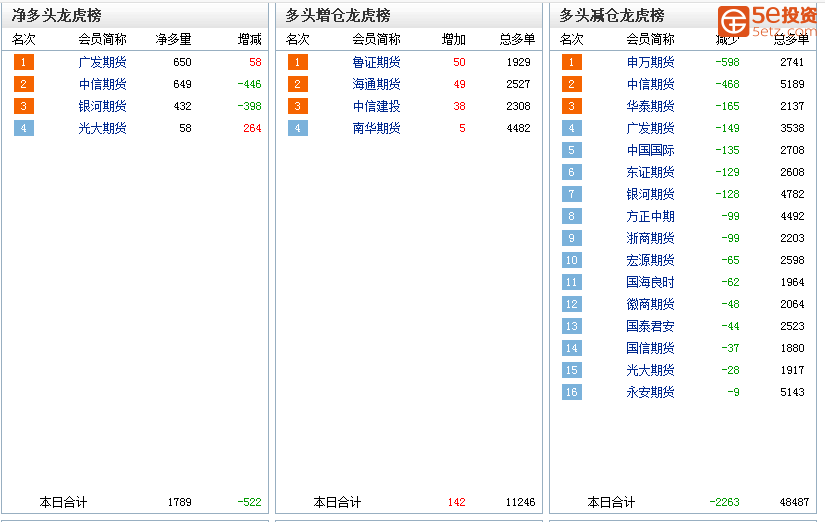Image resolution: width=825 pixels, height=522 pixels.
Task: Open the 东证期货 member link
Action: [651, 172]
